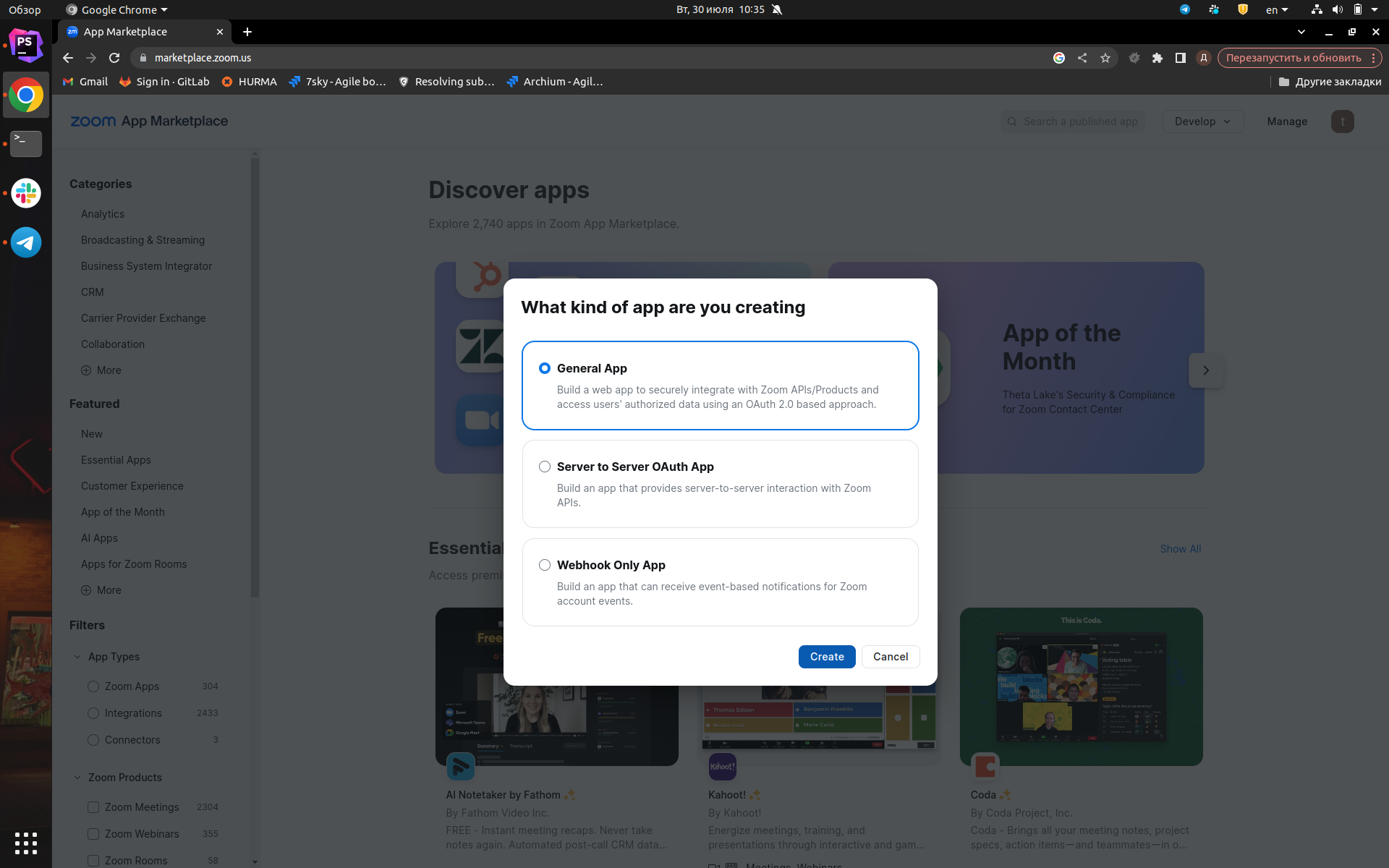
Task: Expand More under Featured
Action: point(101,590)
